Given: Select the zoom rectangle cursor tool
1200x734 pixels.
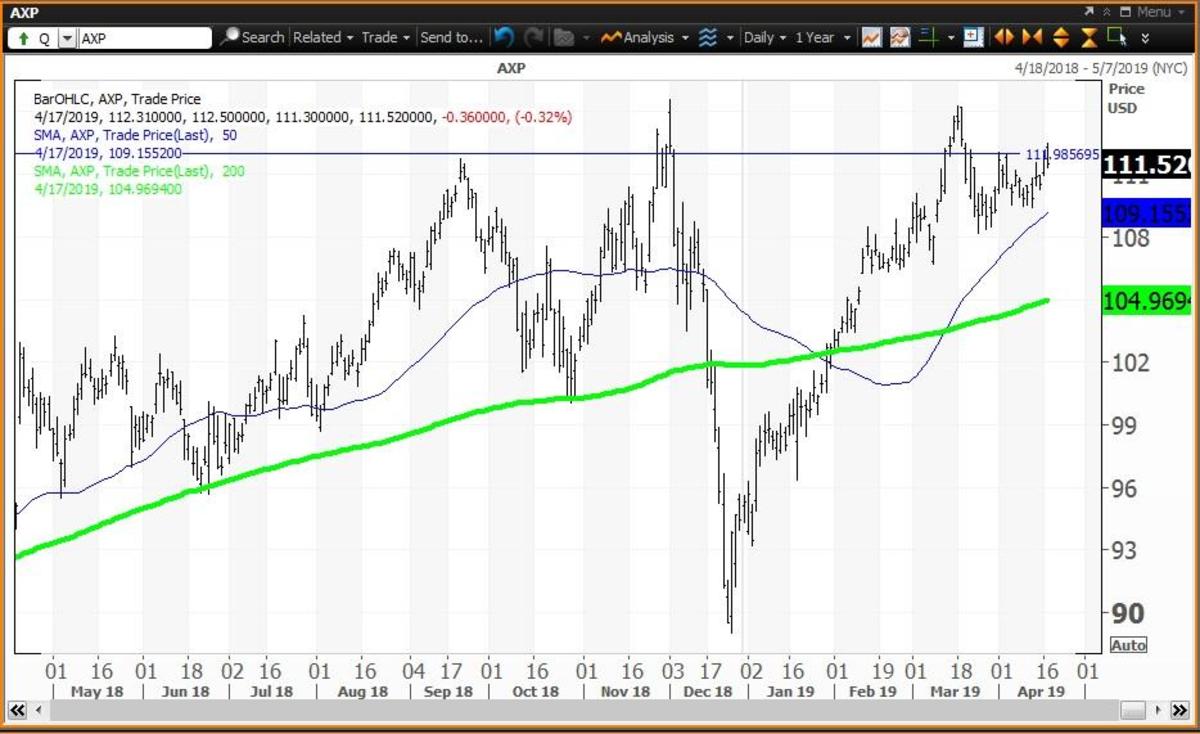Looking at the screenshot, I should 1117,37.
